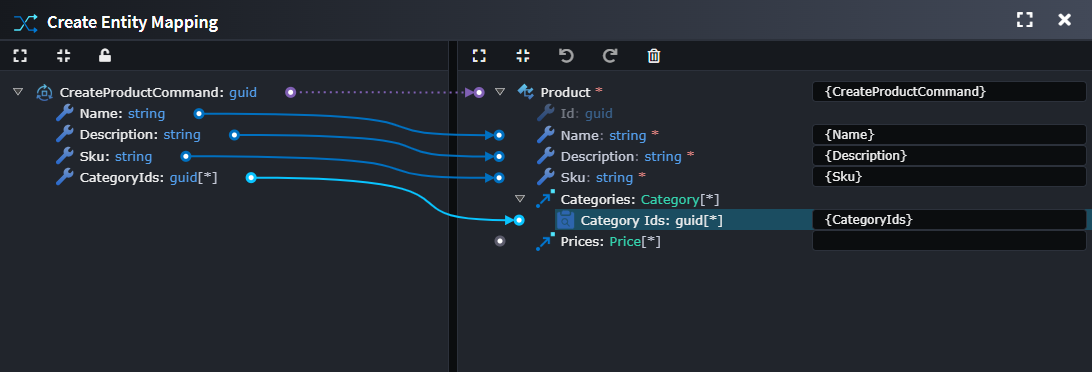Click connector dot after source Name
The height and width of the screenshot is (372, 1092).
[x=198, y=113]
